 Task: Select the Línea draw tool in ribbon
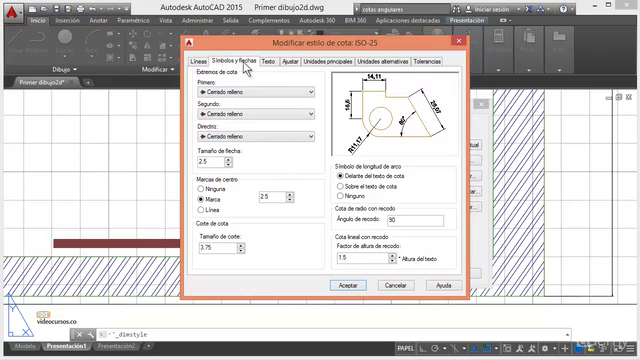tap(16, 42)
